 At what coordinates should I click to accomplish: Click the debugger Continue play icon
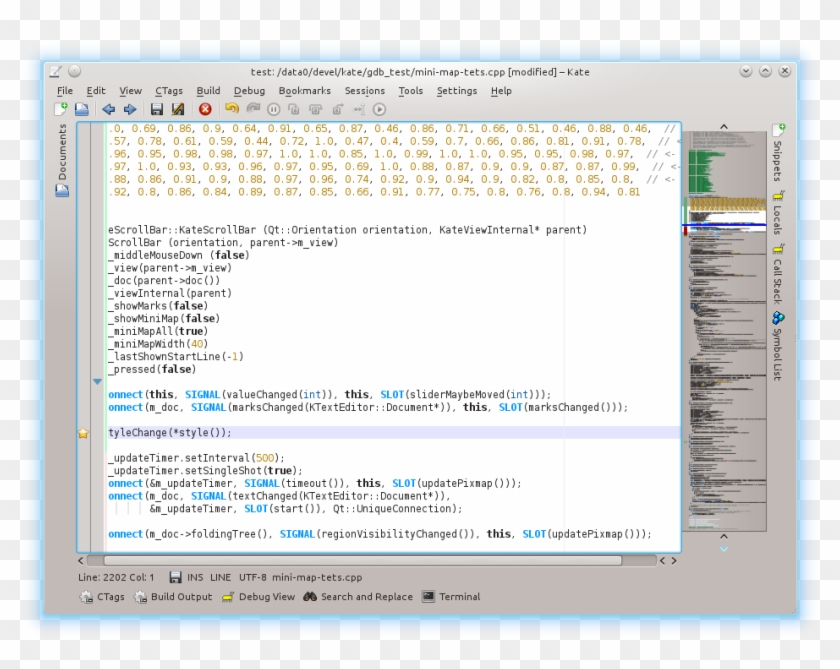click(x=379, y=109)
